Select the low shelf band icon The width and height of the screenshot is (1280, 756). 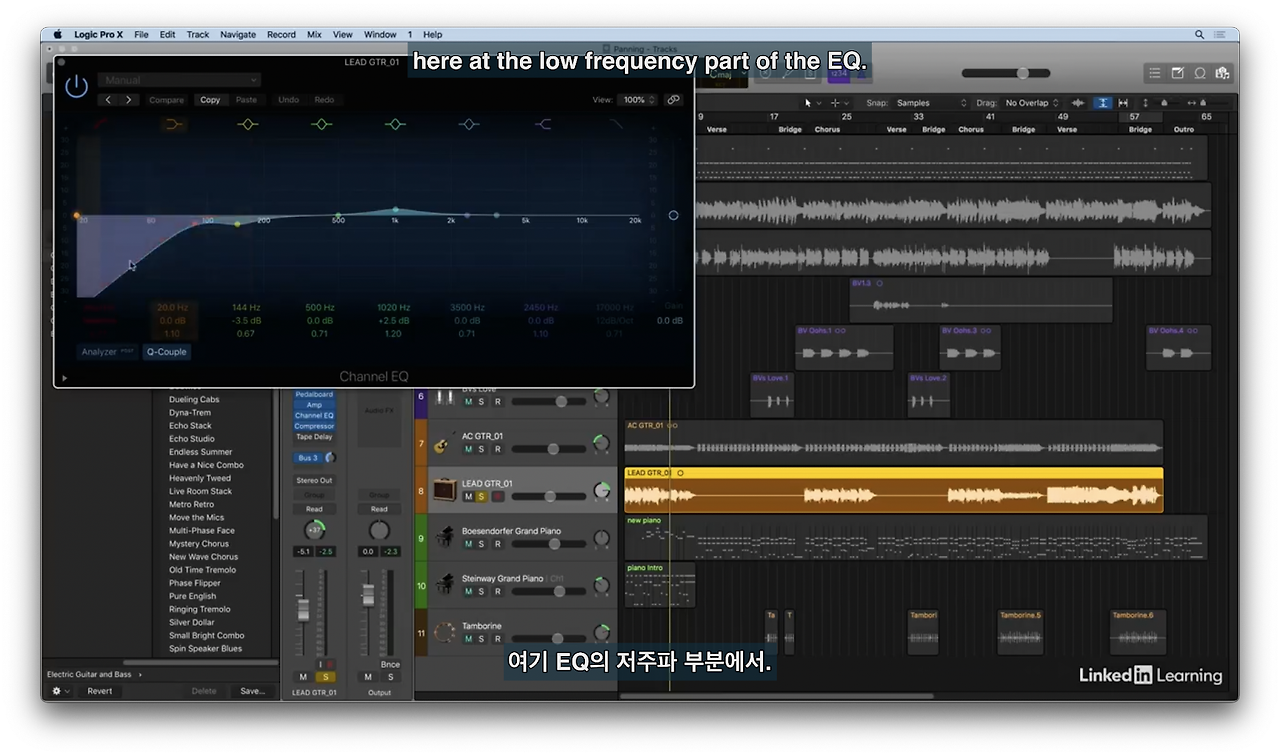point(175,124)
